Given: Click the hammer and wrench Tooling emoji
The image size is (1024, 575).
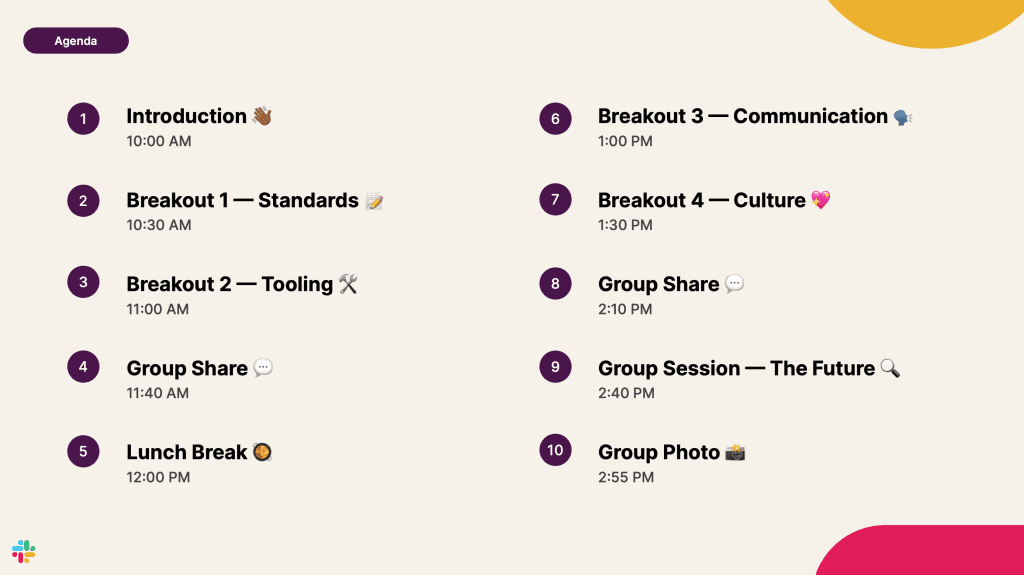Looking at the screenshot, I should pos(348,284).
